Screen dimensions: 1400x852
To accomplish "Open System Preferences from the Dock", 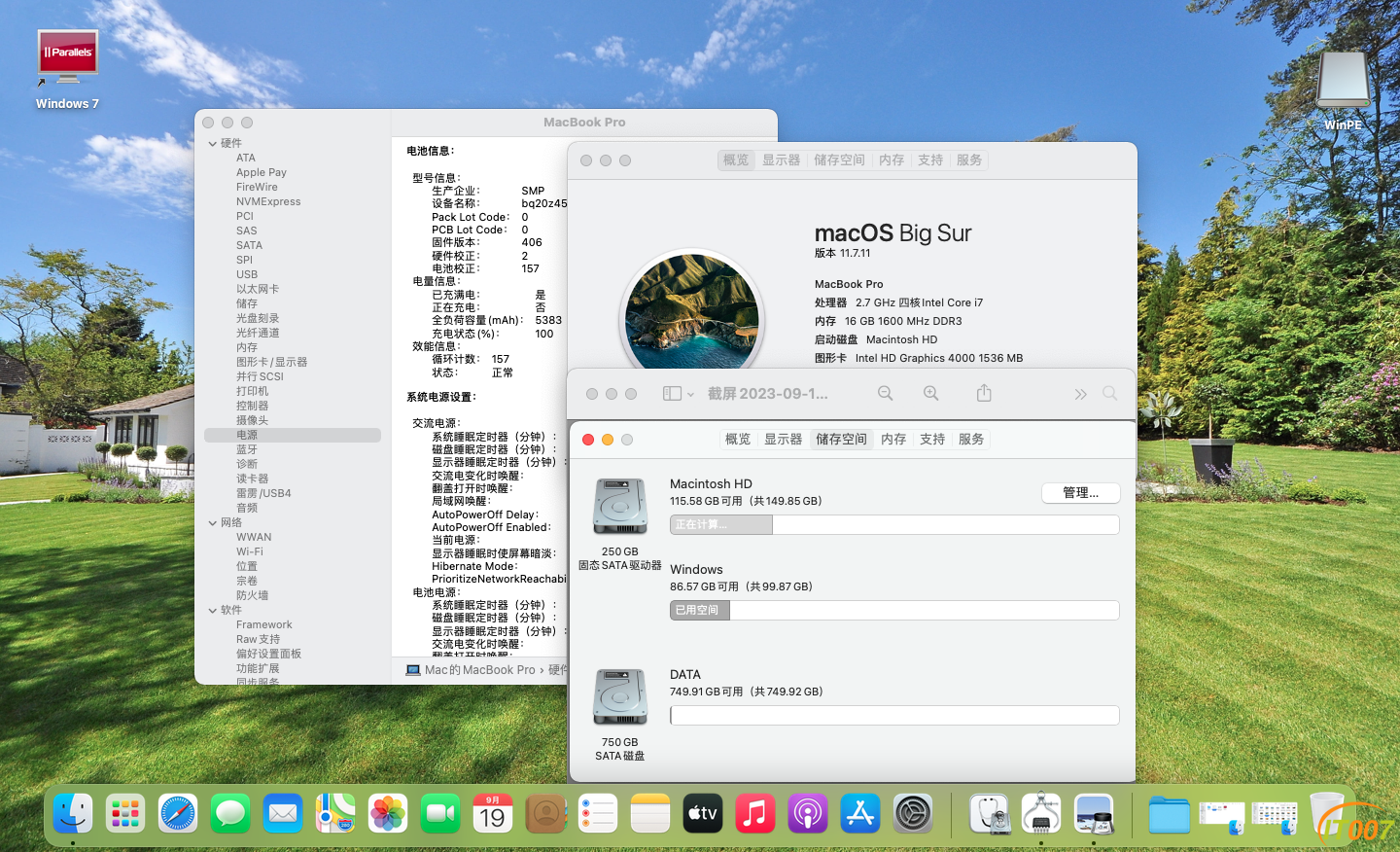I will click(x=913, y=813).
